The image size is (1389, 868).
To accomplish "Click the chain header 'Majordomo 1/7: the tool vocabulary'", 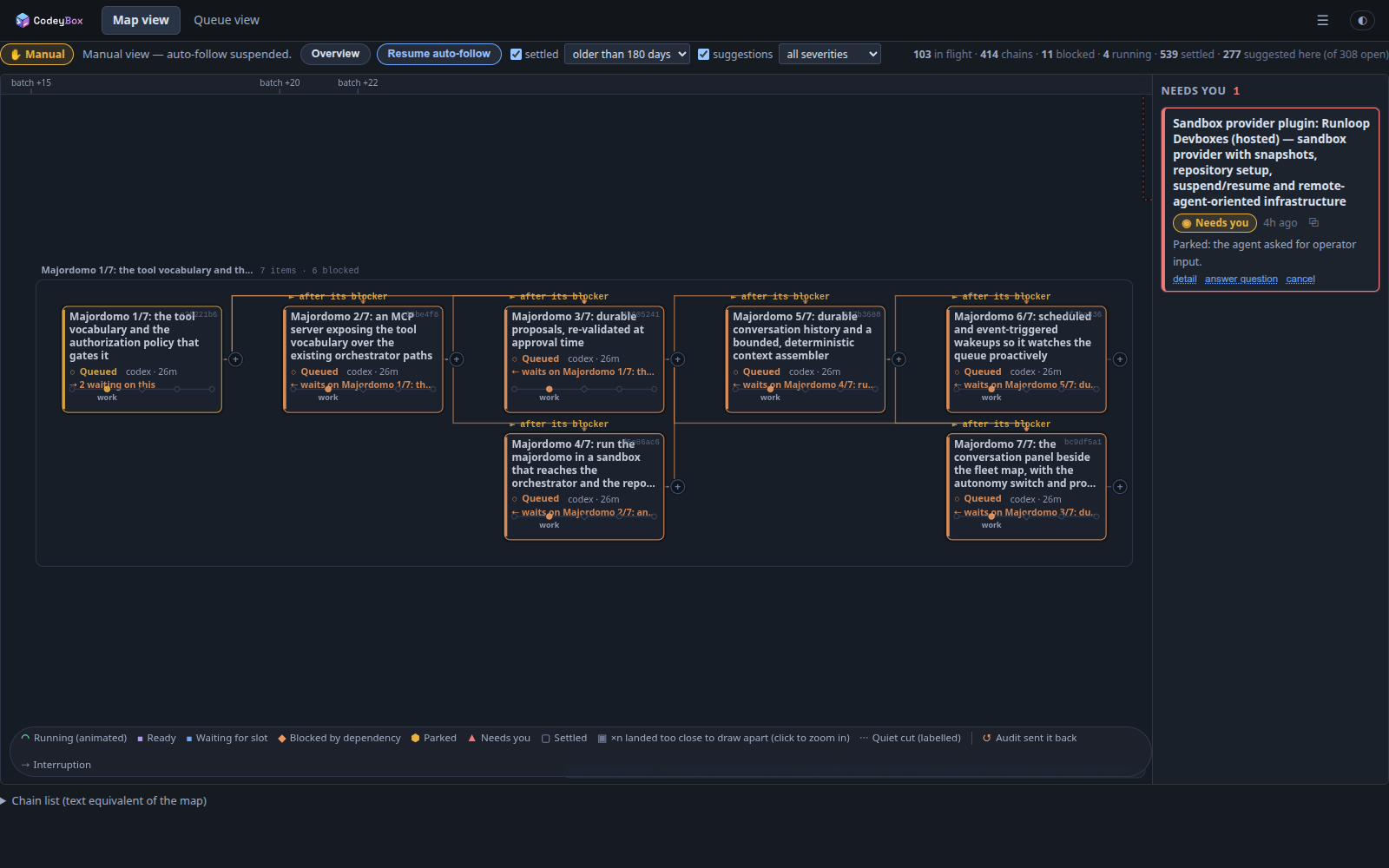I will tap(147, 270).
